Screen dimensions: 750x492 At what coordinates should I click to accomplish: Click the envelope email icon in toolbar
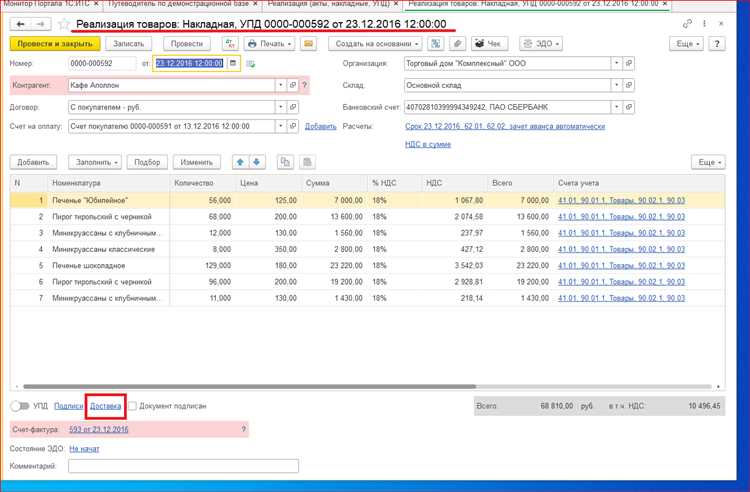pos(309,44)
